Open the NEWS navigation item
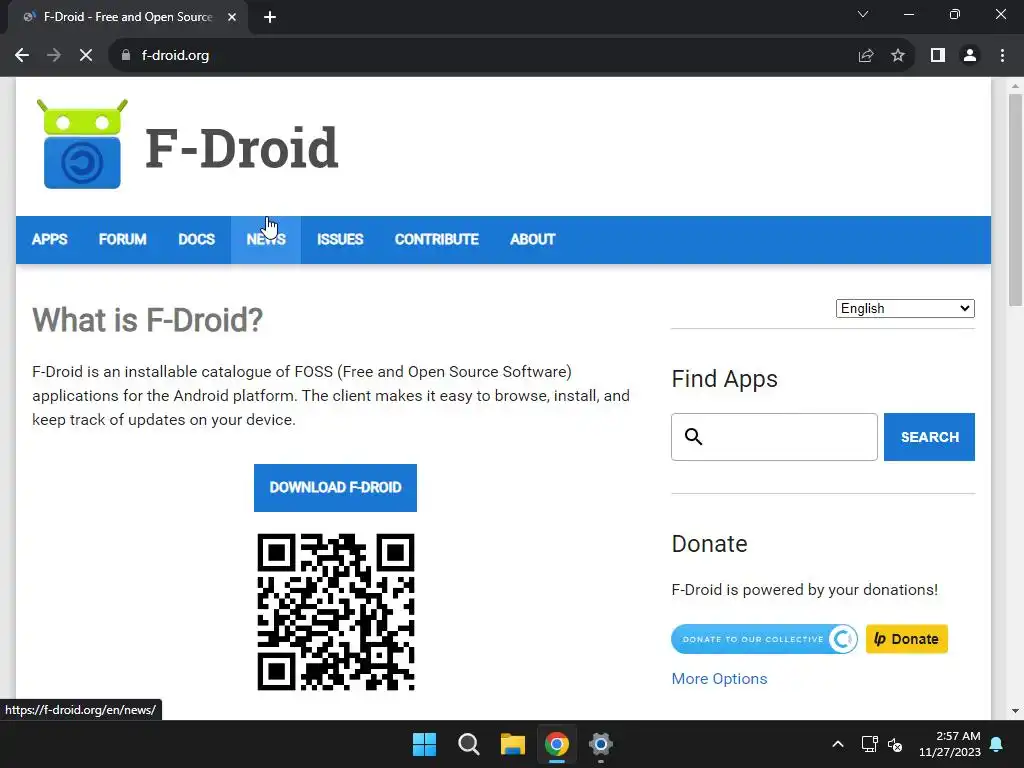The height and width of the screenshot is (768, 1024). click(x=266, y=240)
